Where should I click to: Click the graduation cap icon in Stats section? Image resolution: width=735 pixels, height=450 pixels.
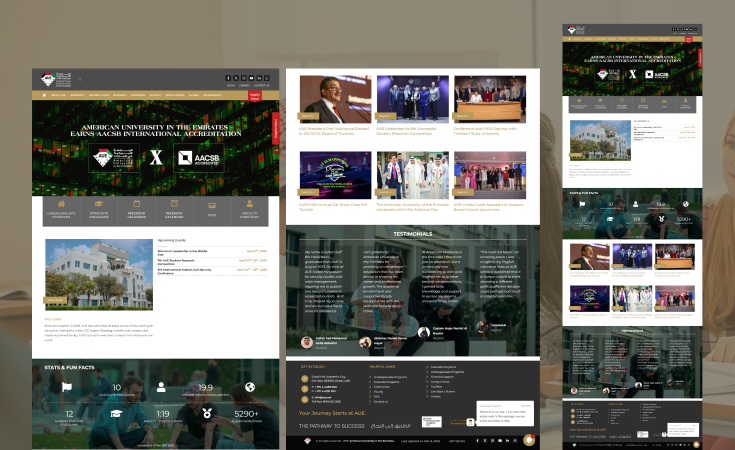pyautogui.click(x=116, y=413)
